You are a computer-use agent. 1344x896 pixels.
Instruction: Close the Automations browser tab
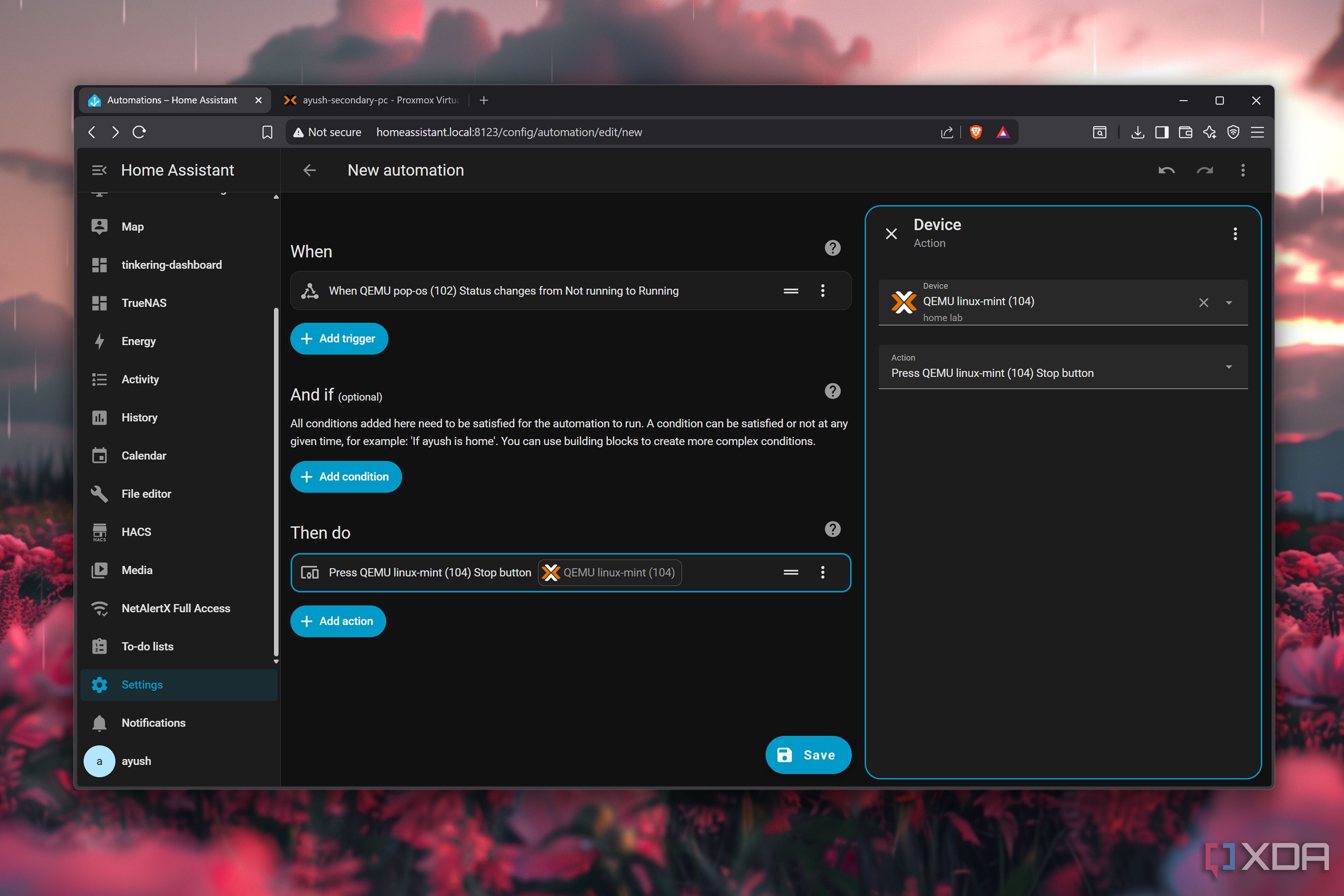pyautogui.click(x=258, y=100)
